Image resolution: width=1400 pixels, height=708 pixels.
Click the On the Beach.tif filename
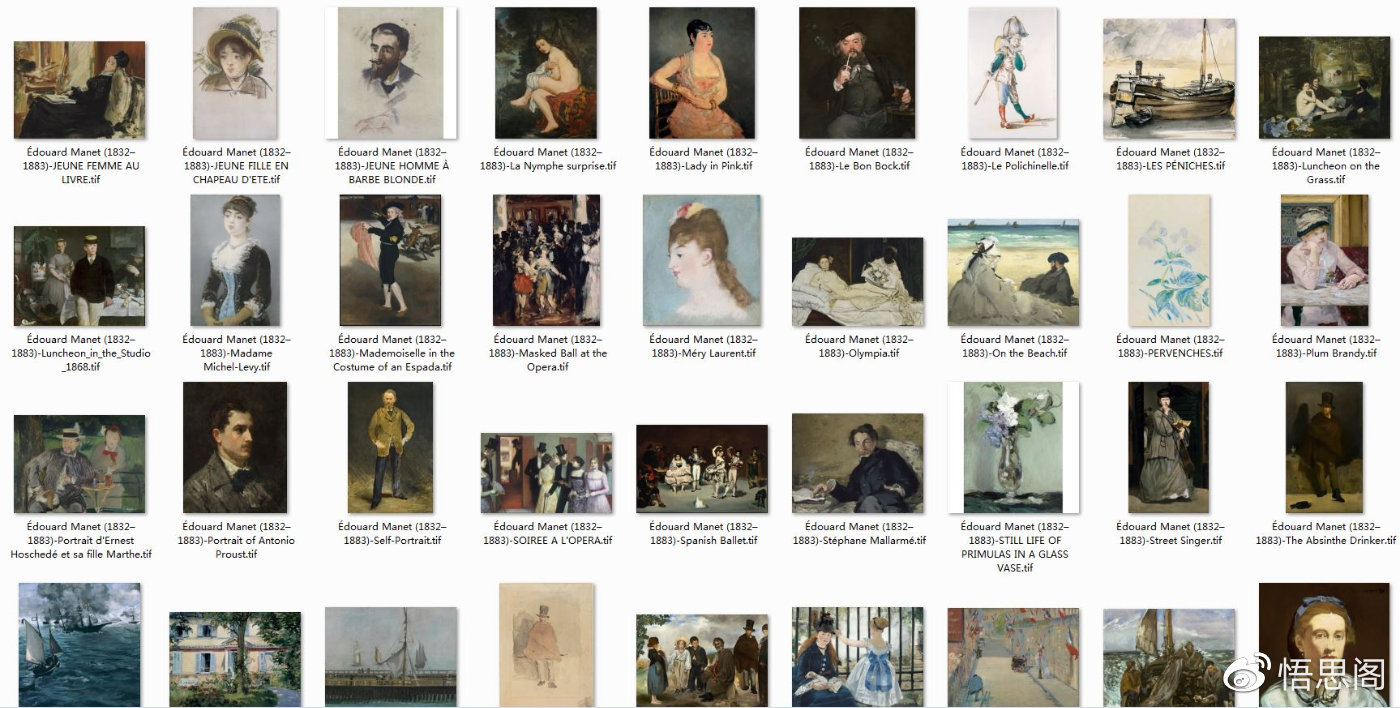click(x=1015, y=346)
